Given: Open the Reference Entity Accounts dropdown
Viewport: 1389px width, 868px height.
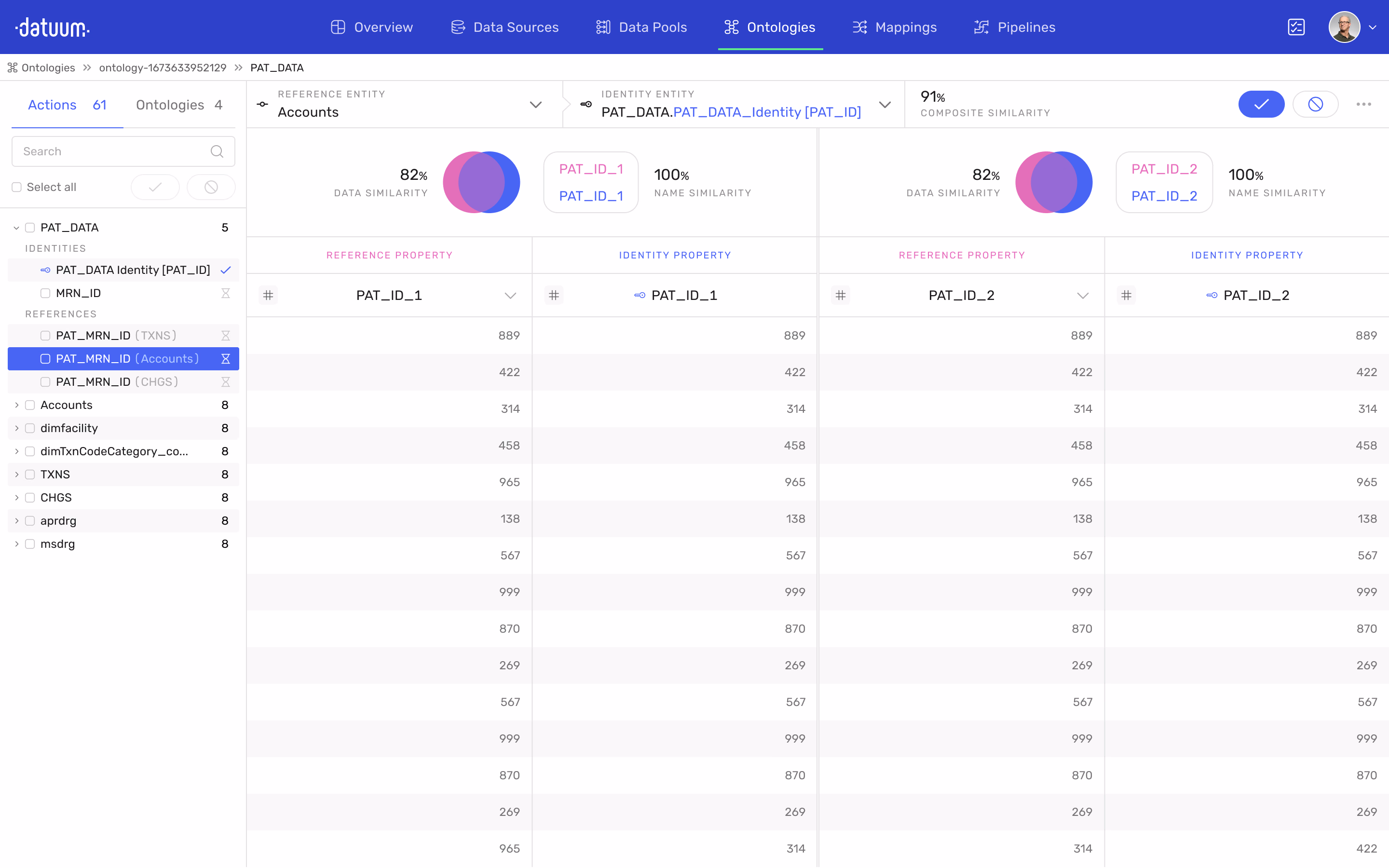Looking at the screenshot, I should pyautogui.click(x=535, y=105).
